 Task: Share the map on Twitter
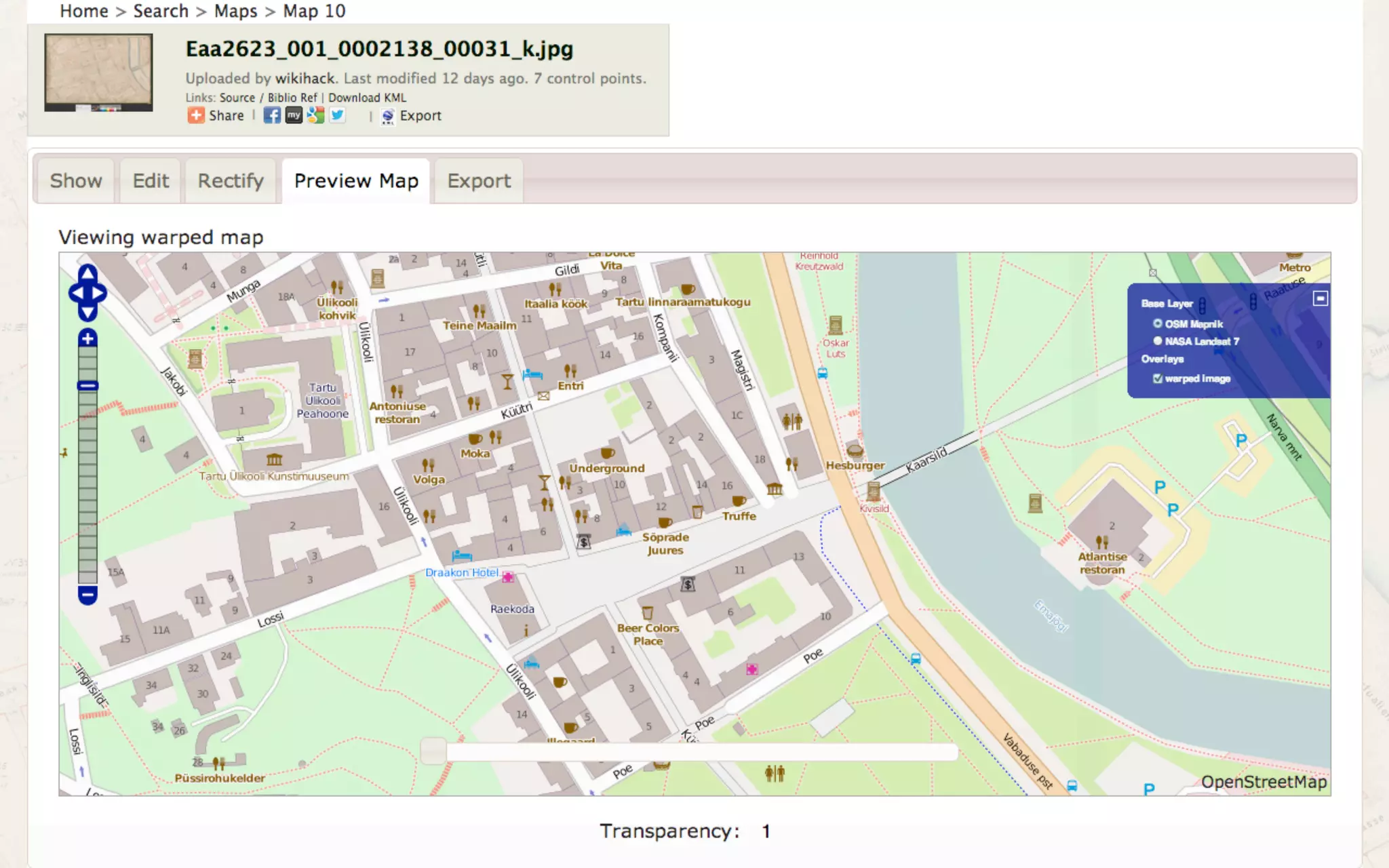tap(337, 115)
